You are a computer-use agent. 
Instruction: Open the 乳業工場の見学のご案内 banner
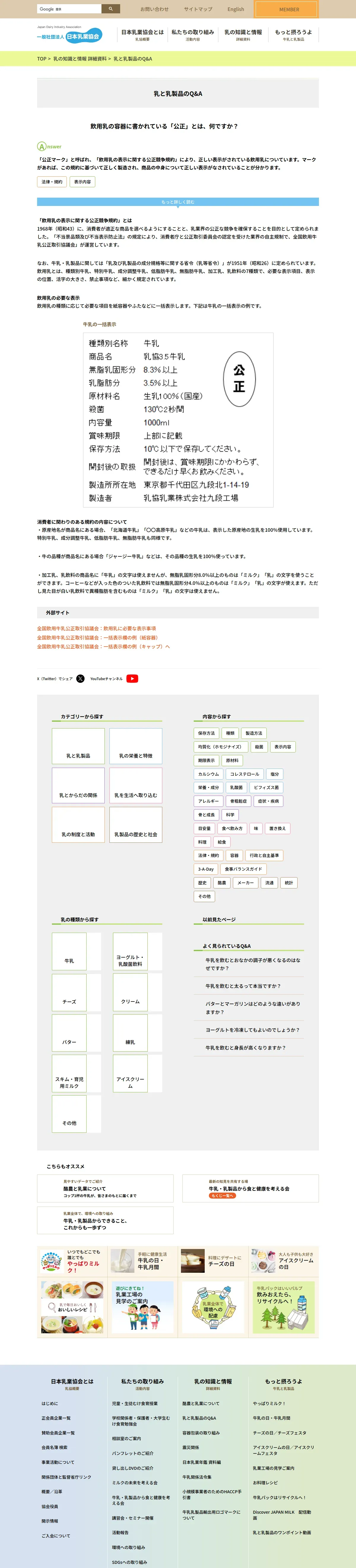143,1307
